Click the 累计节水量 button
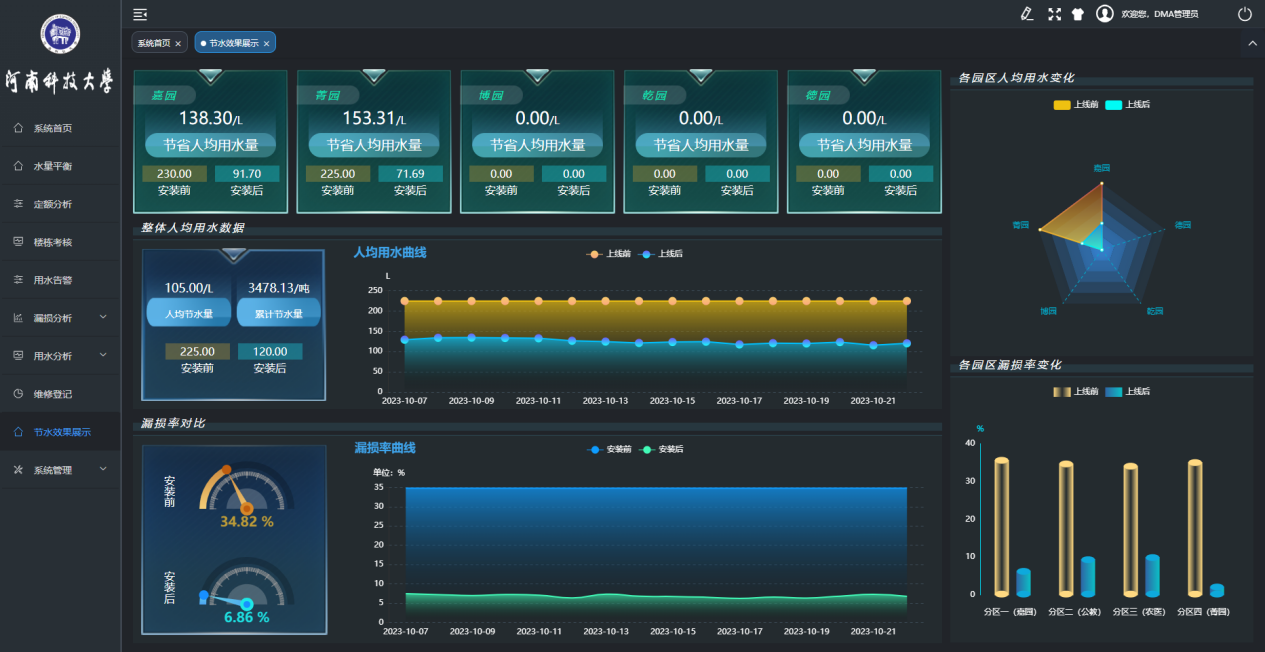1265x652 pixels. coord(278,313)
